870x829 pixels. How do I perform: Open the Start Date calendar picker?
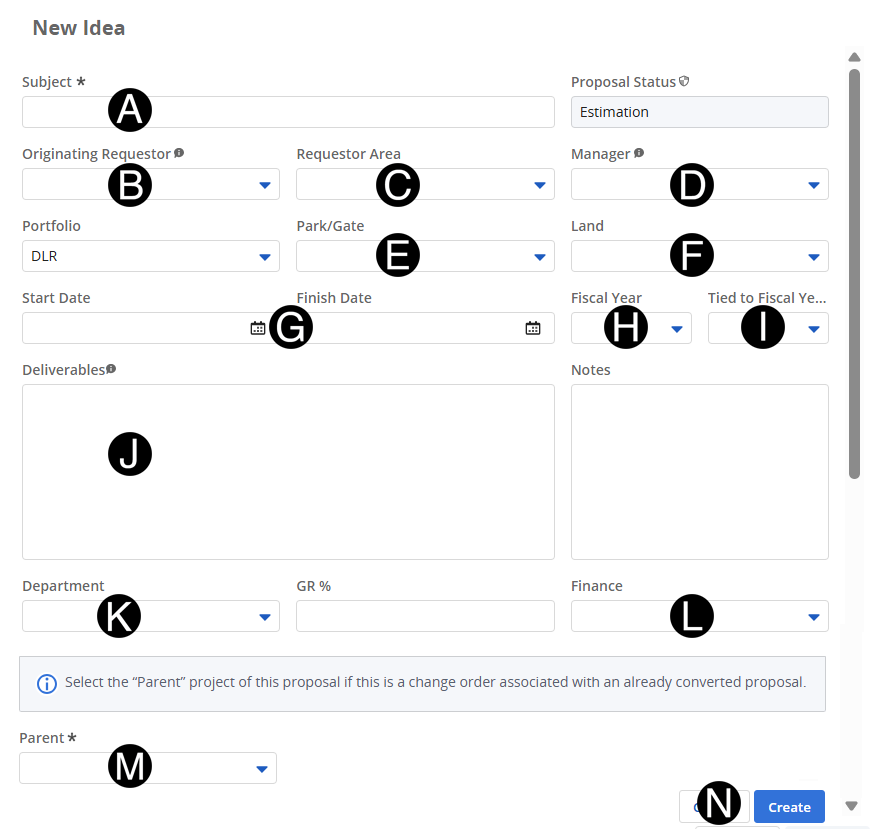(257, 328)
